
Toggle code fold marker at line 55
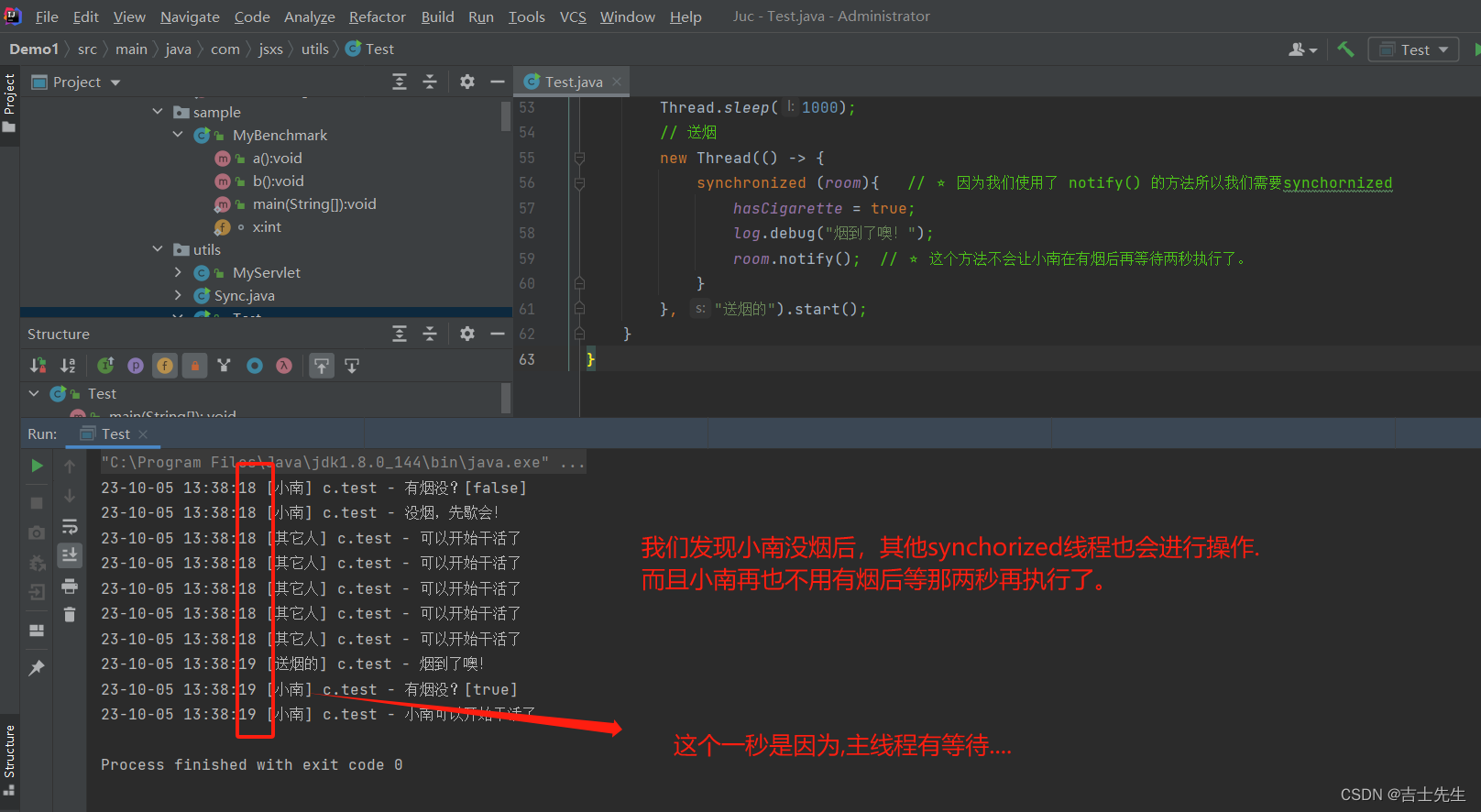coord(579,158)
